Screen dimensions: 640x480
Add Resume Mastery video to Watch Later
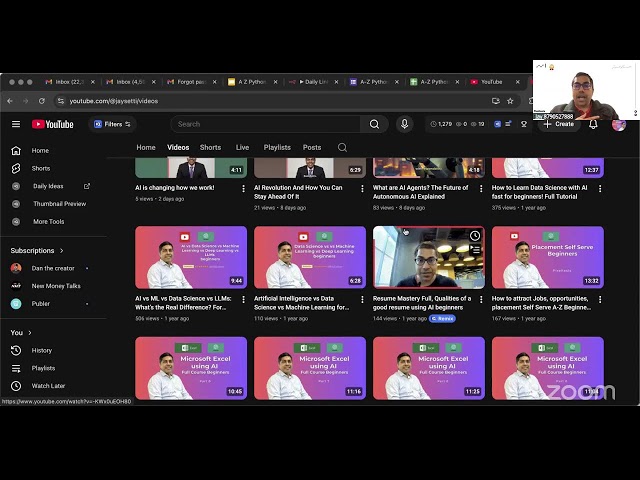click(475, 236)
